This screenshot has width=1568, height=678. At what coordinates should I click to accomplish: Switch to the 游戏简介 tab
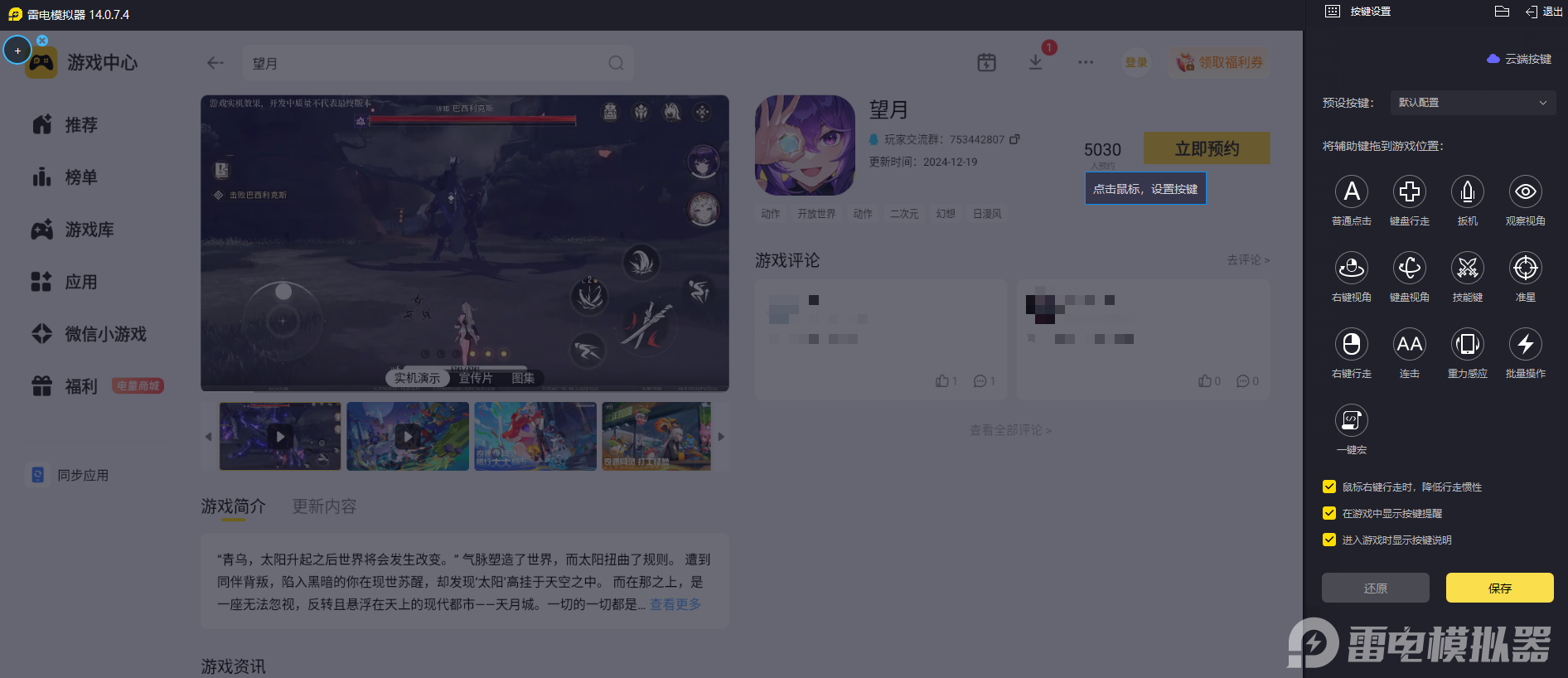point(234,506)
